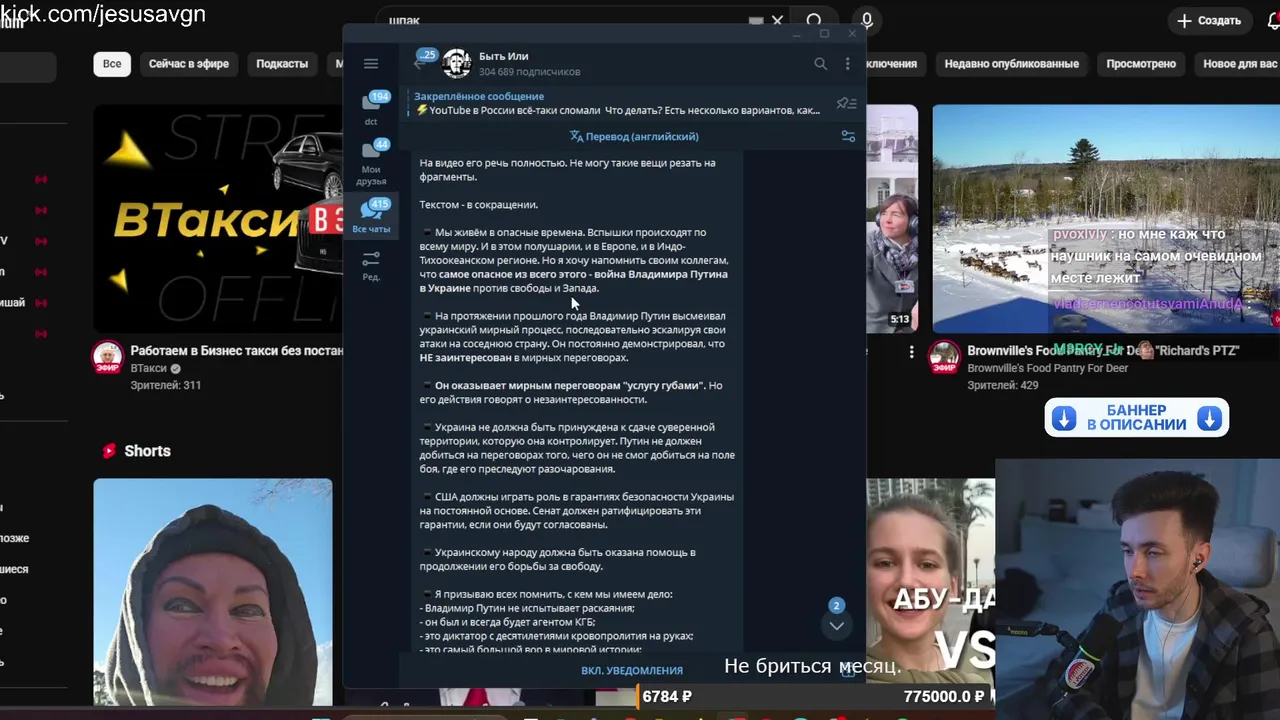Image resolution: width=1280 pixels, height=720 pixels.
Task: Open Brownville's Food Pantry For Deer channel name
Action: tap(1047, 368)
